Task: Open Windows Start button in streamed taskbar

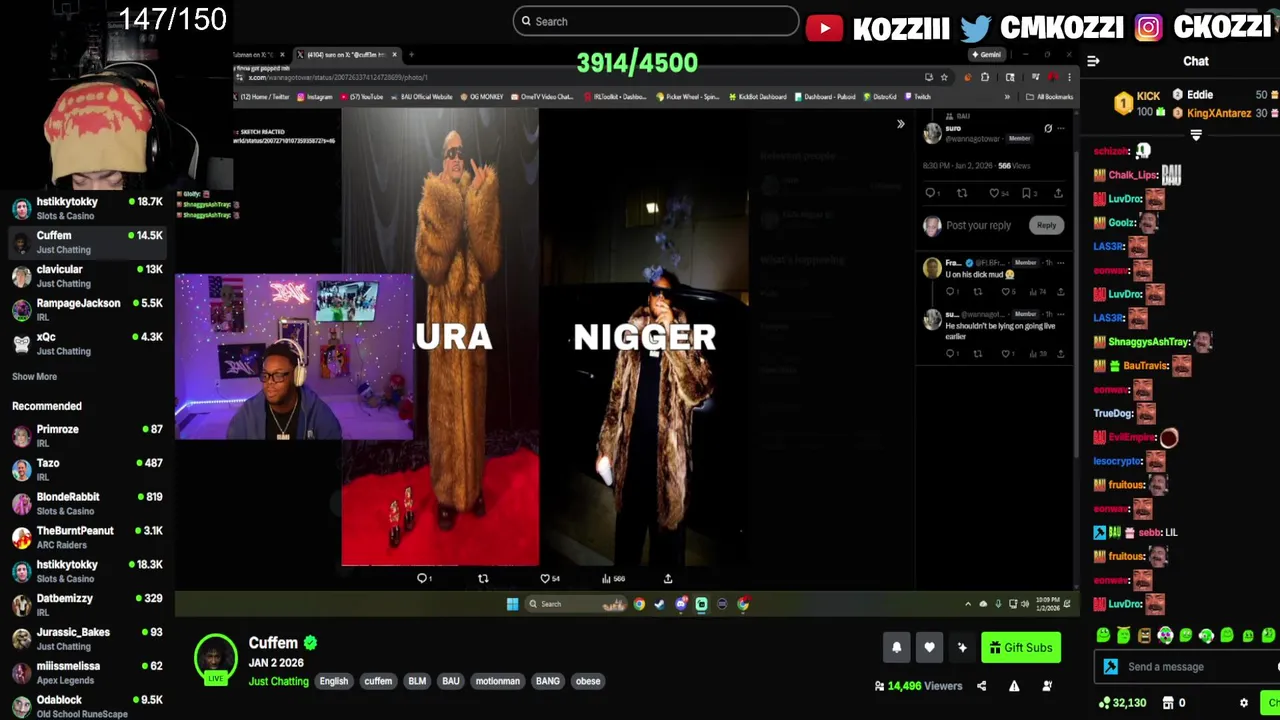Action: point(512,604)
